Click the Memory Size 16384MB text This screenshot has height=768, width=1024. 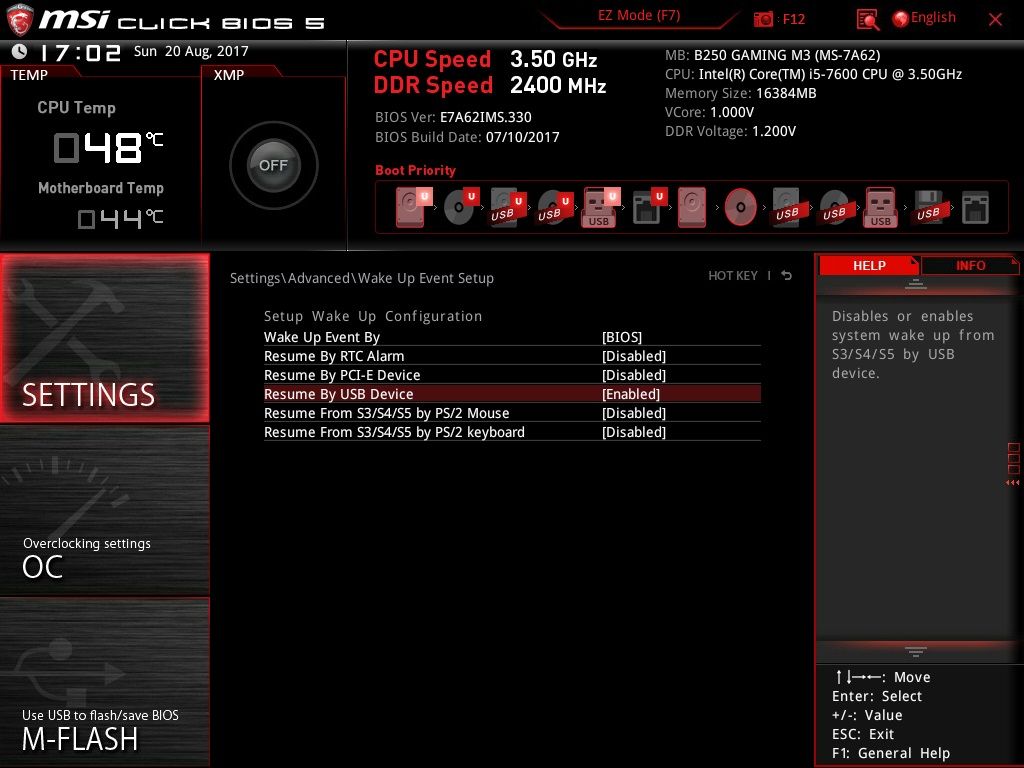pyautogui.click(x=740, y=93)
